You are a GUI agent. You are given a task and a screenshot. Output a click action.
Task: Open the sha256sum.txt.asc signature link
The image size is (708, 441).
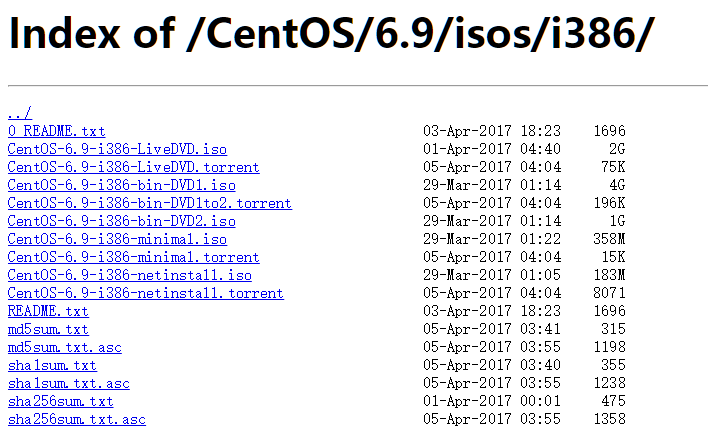(x=76, y=419)
